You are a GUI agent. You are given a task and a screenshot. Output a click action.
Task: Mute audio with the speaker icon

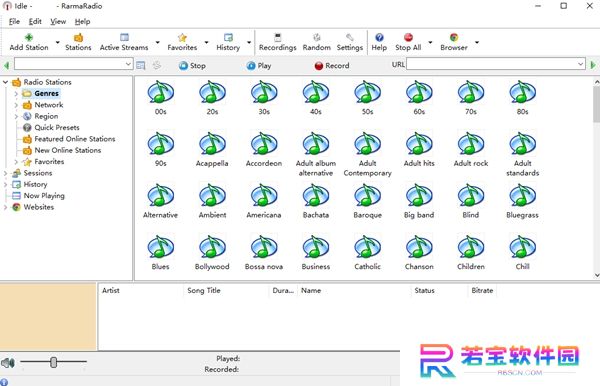click(x=8, y=362)
